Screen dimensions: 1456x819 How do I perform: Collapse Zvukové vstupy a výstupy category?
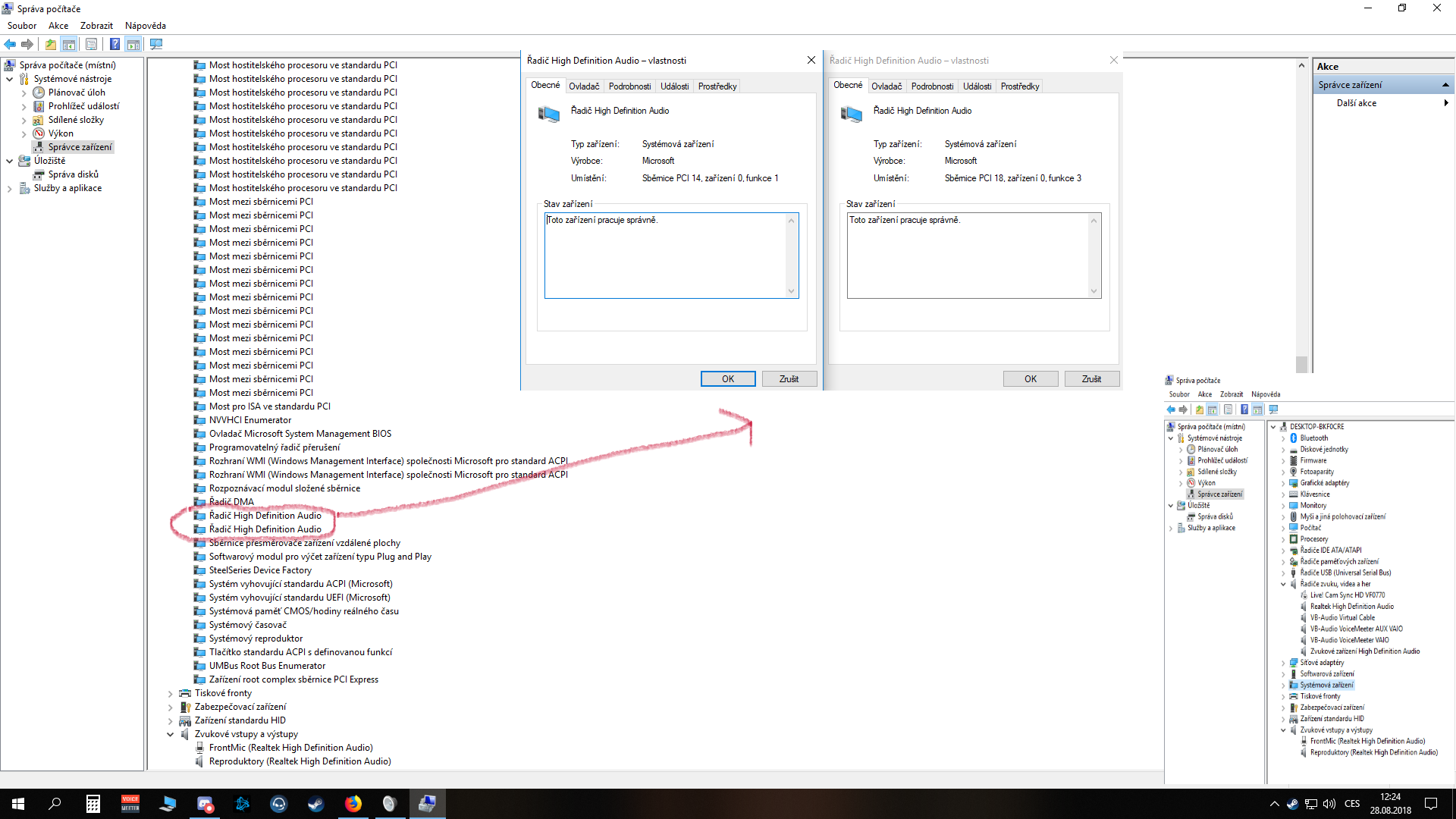click(x=171, y=734)
